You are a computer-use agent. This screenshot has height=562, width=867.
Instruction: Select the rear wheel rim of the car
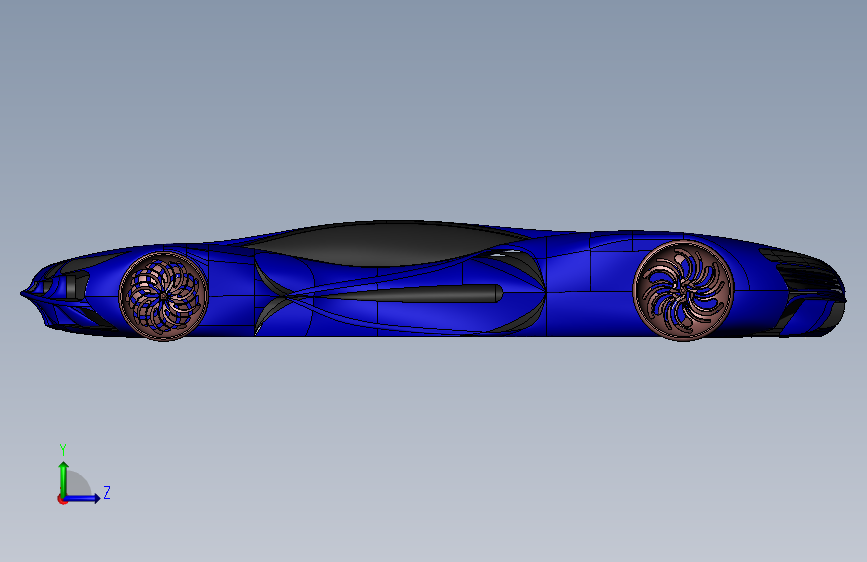tap(683, 290)
